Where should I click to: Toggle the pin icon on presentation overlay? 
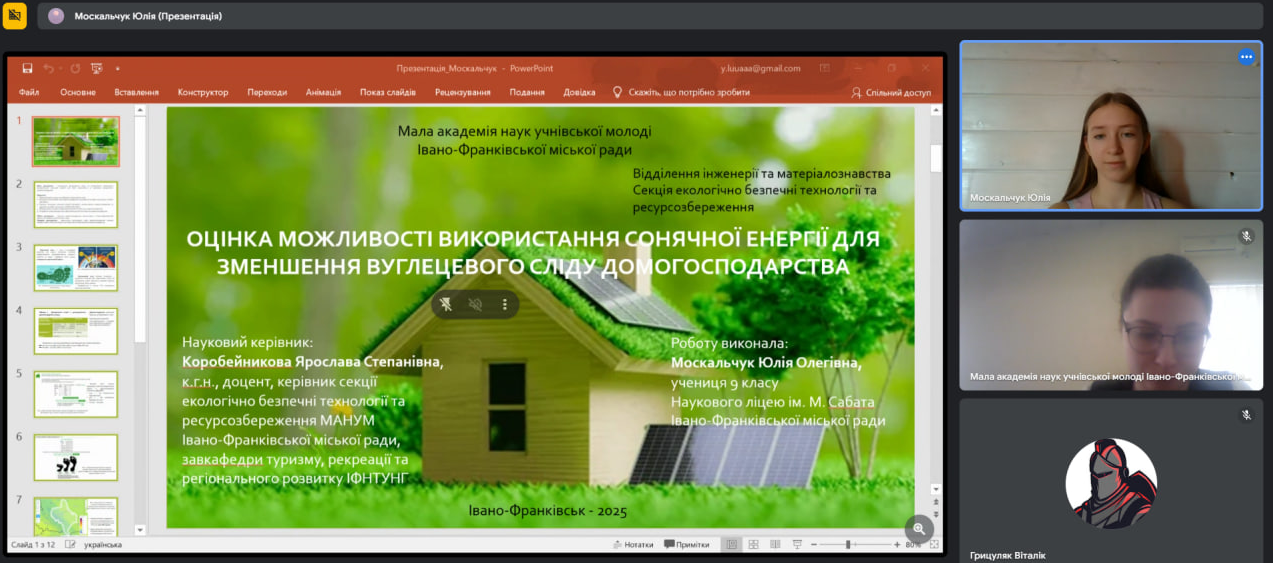(446, 304)
